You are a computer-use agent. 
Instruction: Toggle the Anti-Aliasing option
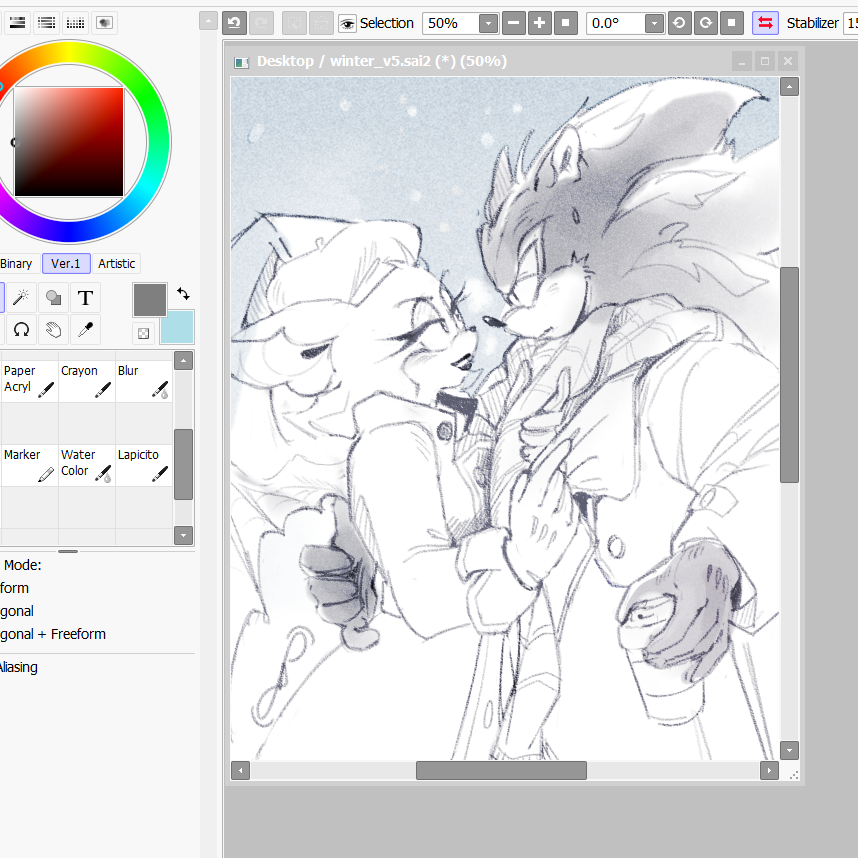point(19,668)
